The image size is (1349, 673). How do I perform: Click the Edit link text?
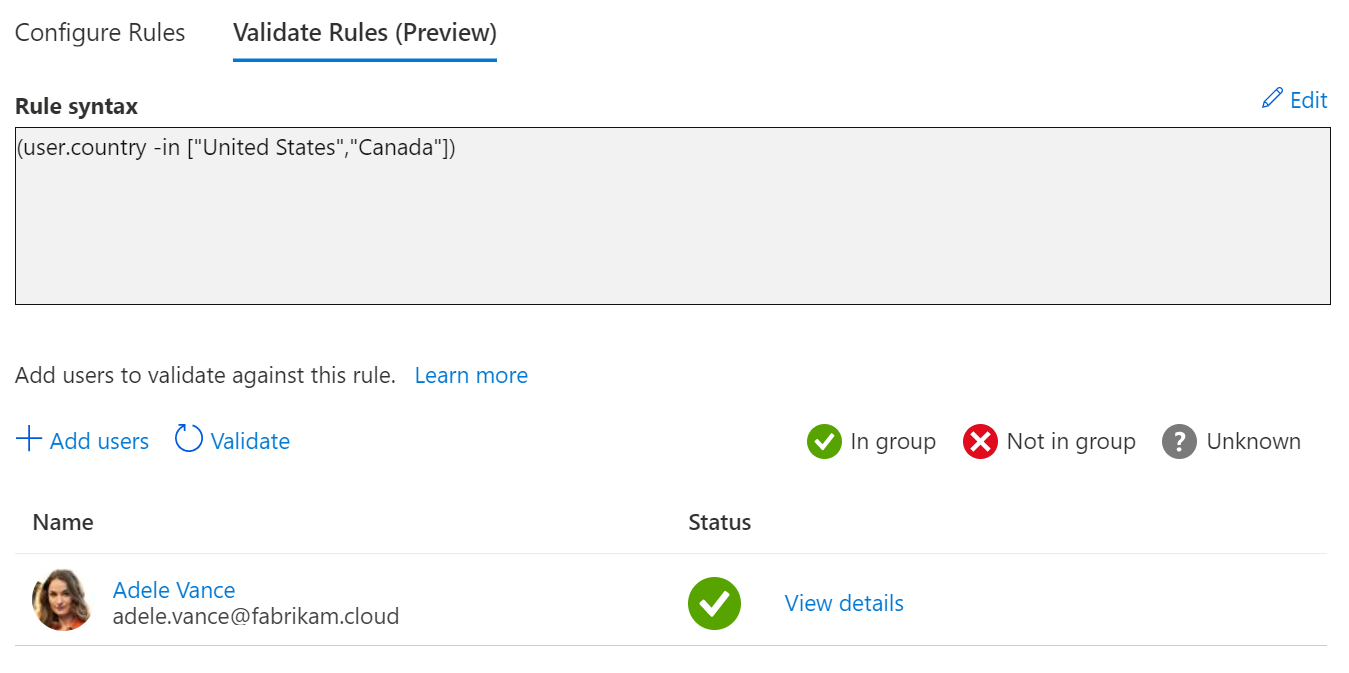pos(1308,100)
